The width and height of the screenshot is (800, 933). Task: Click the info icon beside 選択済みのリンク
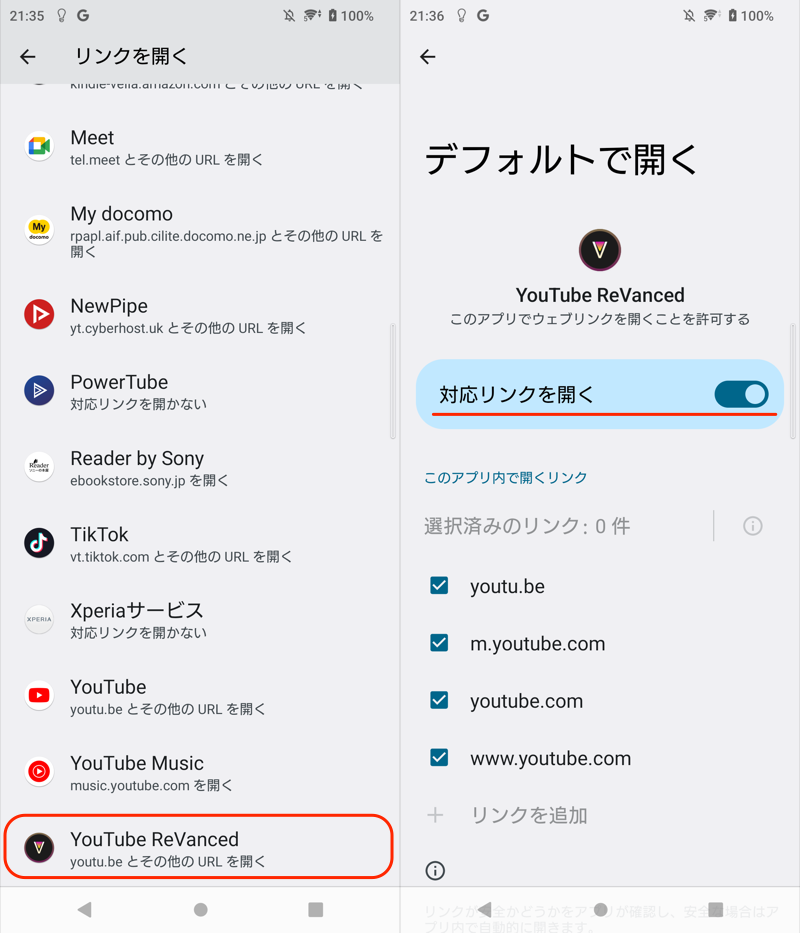tap(753, 526)
